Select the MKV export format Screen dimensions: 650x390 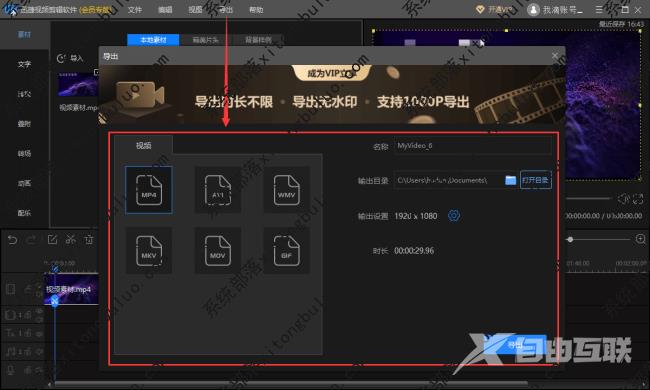point(149,250)
